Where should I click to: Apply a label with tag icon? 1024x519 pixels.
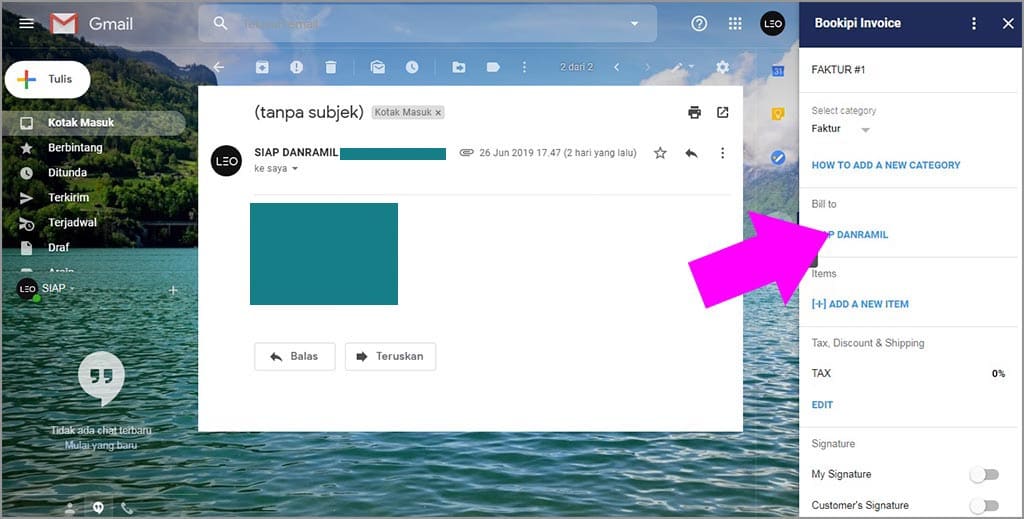pos(493,67)
